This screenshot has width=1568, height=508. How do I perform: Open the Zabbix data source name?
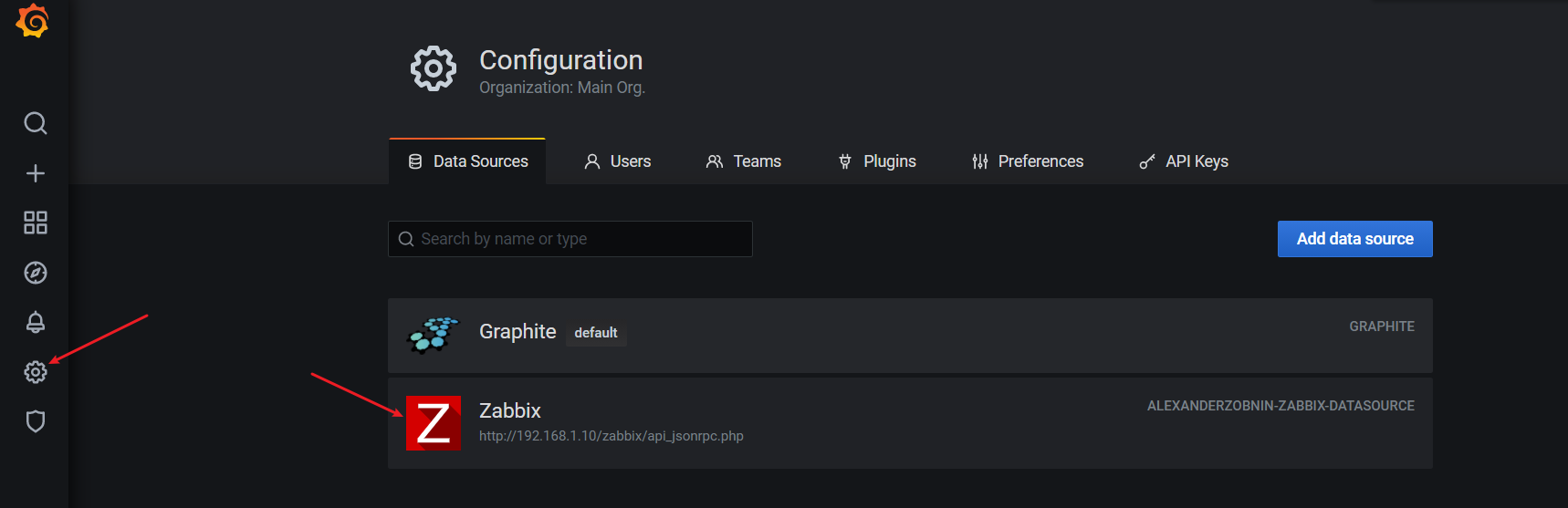(x=510, y=410)
